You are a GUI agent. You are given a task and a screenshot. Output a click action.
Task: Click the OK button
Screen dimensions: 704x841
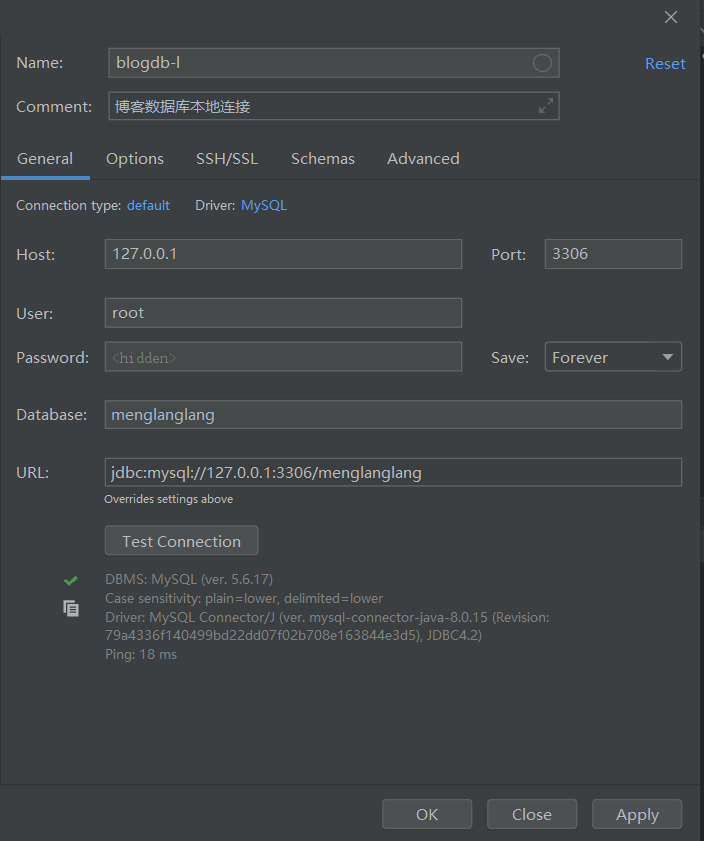coord(427,814)
